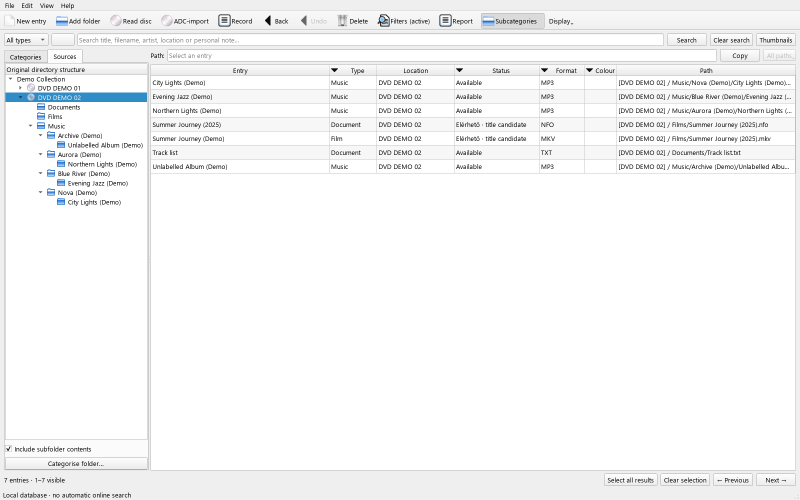This screenshot has width=800, height=500.
Task: Select the Films folder icon in the tree
Action: [41, 116]
